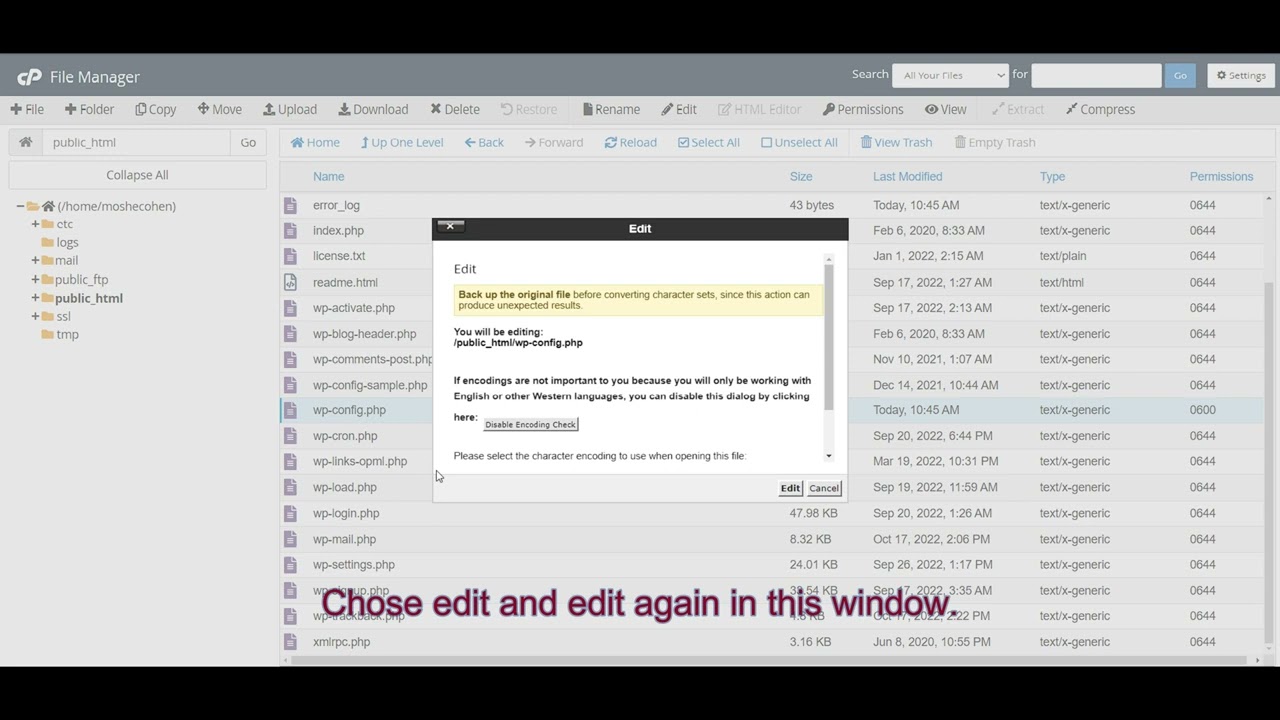The height and width of the screenshot is (720, 1280).
Task: Click Up One Level
Action: point(402,142)
